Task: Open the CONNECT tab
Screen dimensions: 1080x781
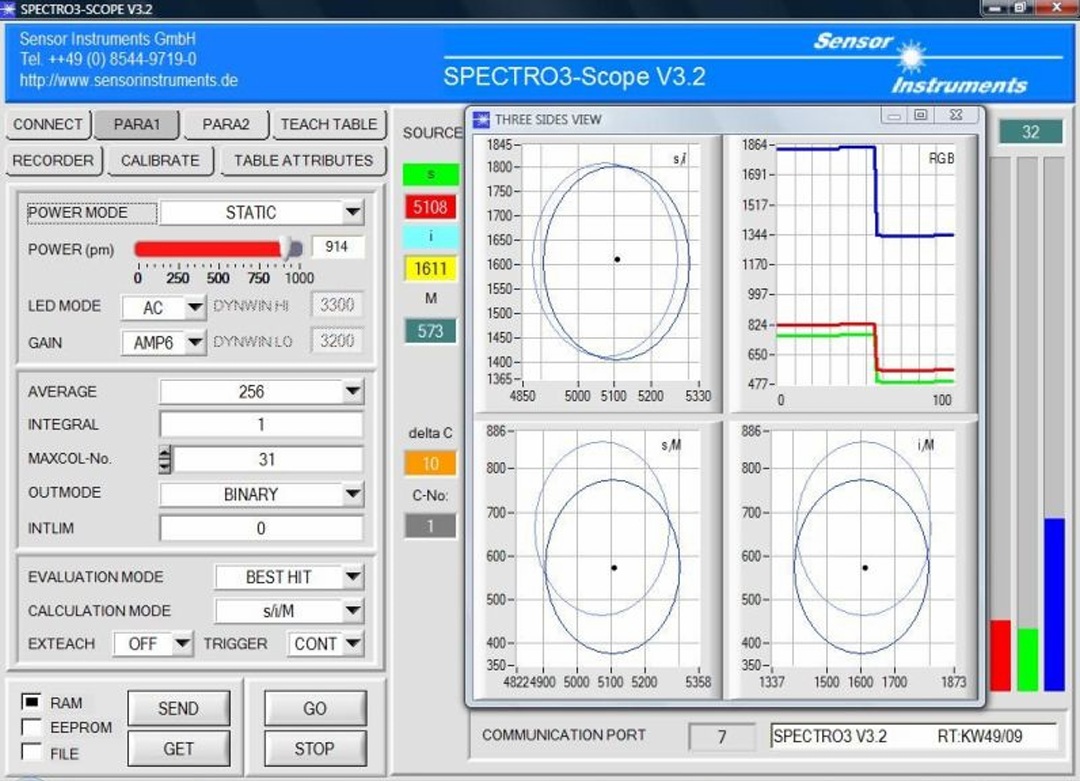Action: (48, 125)
